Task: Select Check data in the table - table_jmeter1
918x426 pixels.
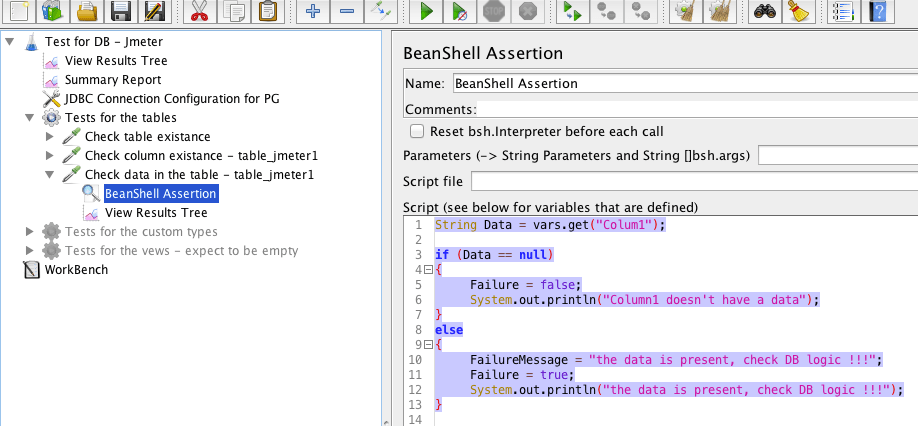Action: 200,174
